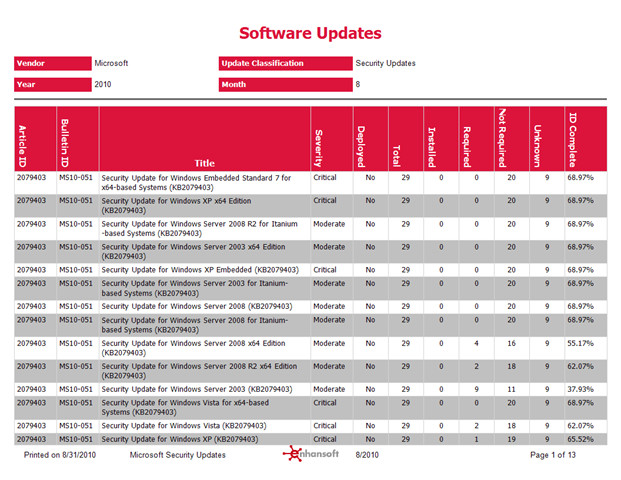Select the Year label field

53,84
